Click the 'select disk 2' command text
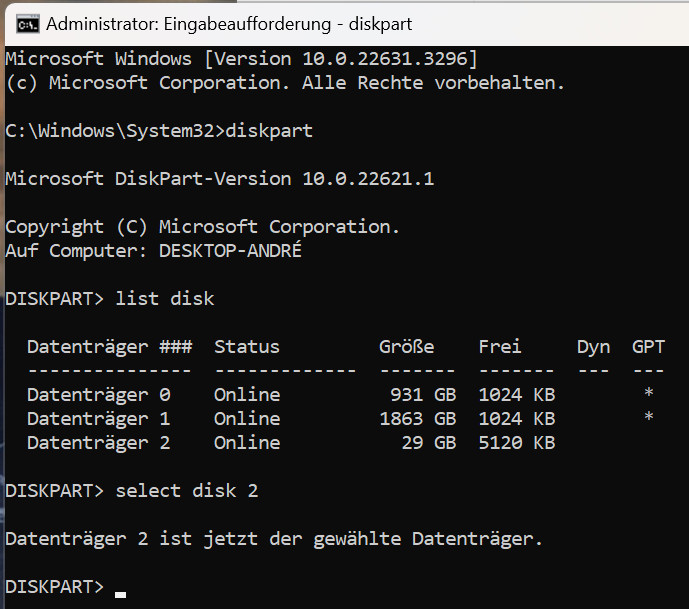 [186, 491]
